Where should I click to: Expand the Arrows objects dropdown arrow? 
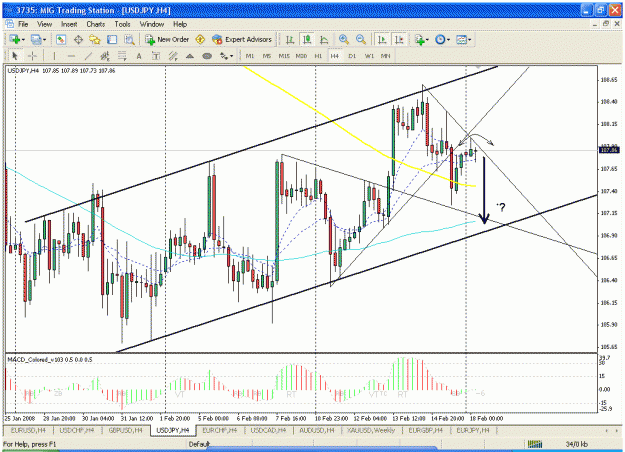[231, 56]
